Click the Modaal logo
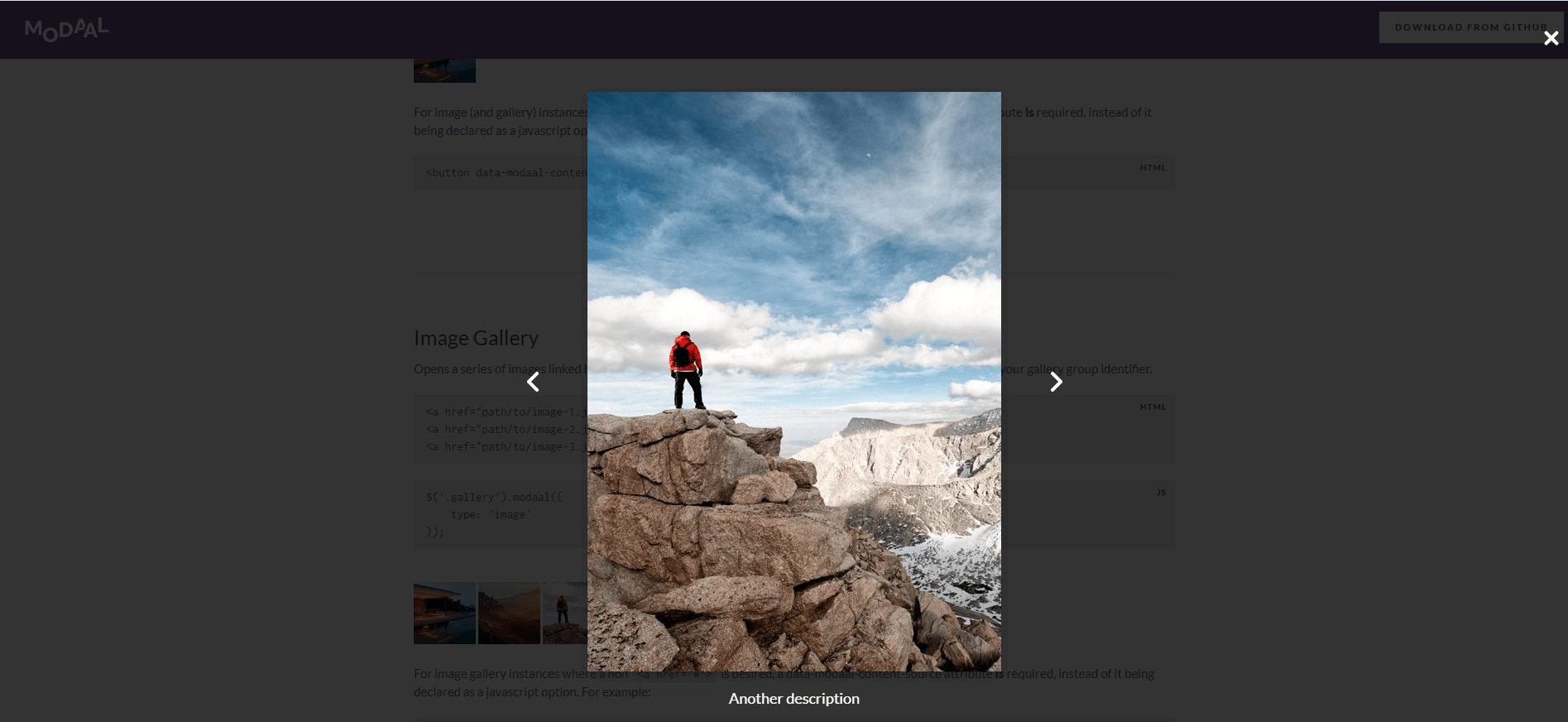The width and height of the screenshot is (1568, 722). [x=66, y=29]
